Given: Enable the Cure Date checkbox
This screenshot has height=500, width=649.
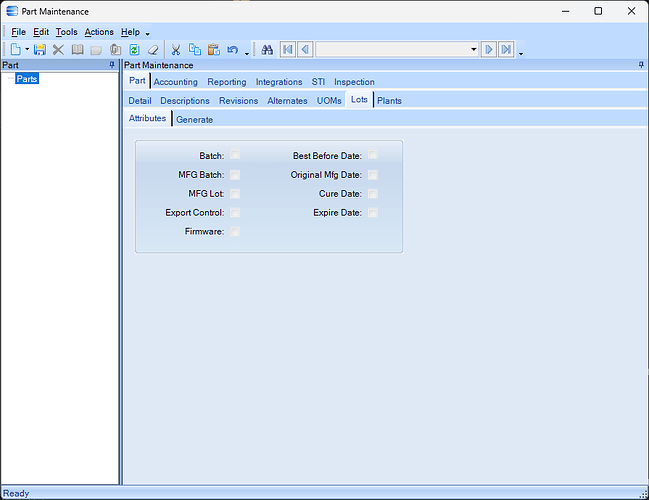Looking at the screenshot, I should (373, 194).
